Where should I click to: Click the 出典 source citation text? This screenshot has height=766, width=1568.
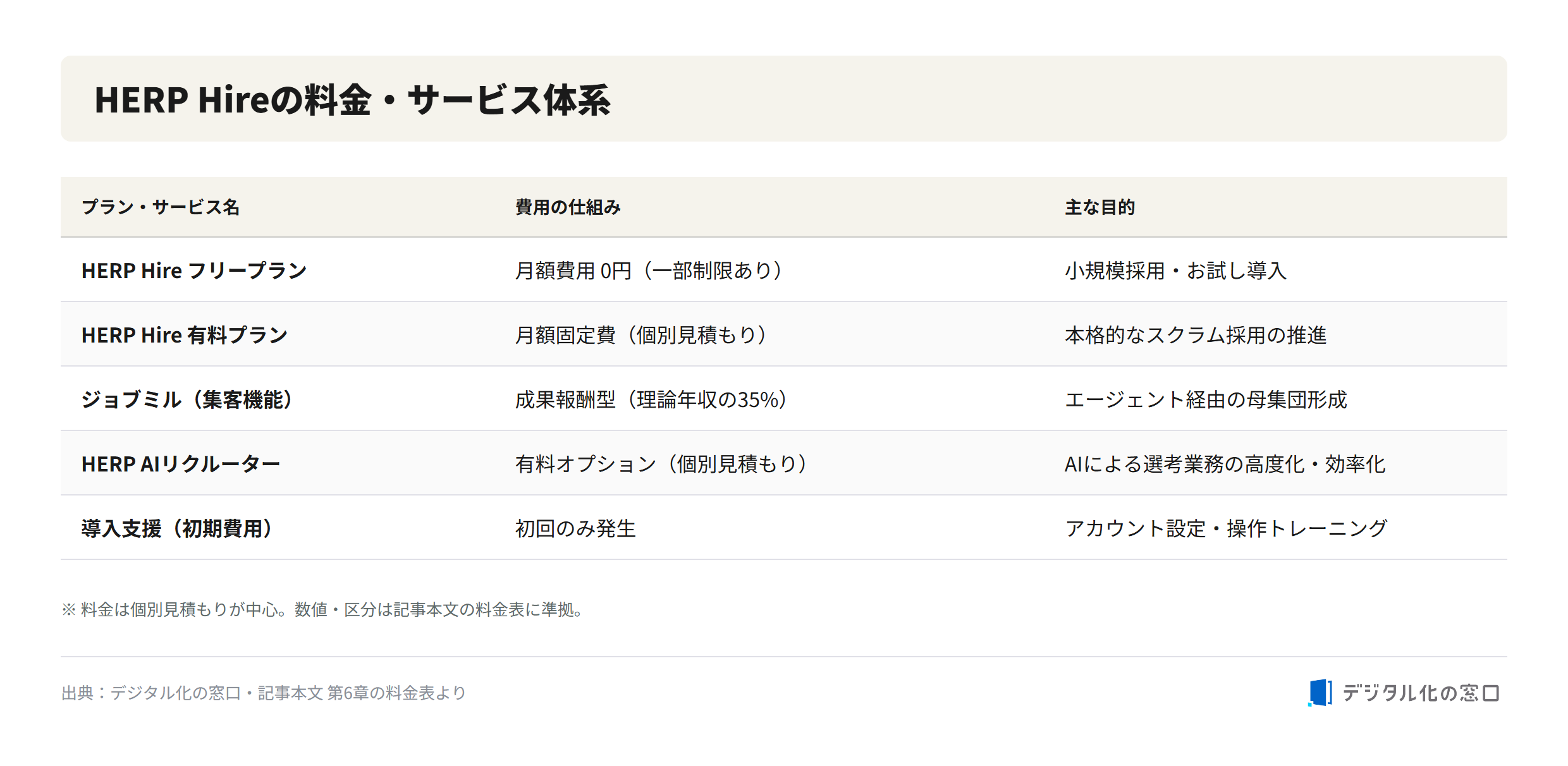264,693
